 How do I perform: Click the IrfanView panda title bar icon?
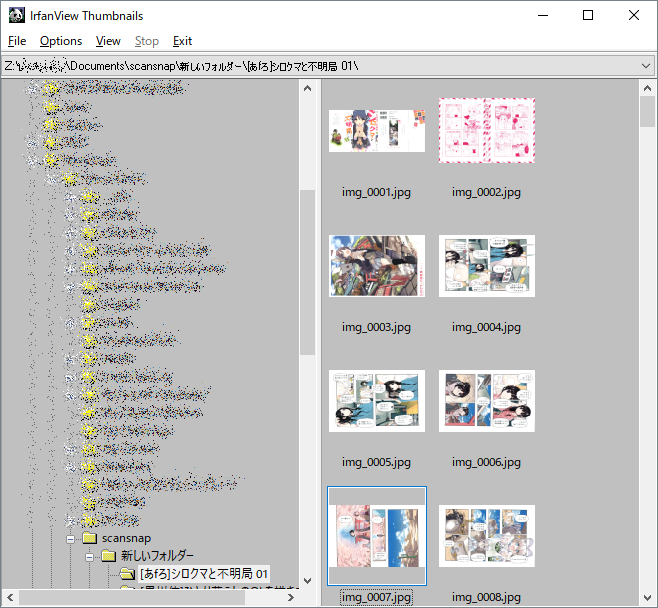(17, 16)
